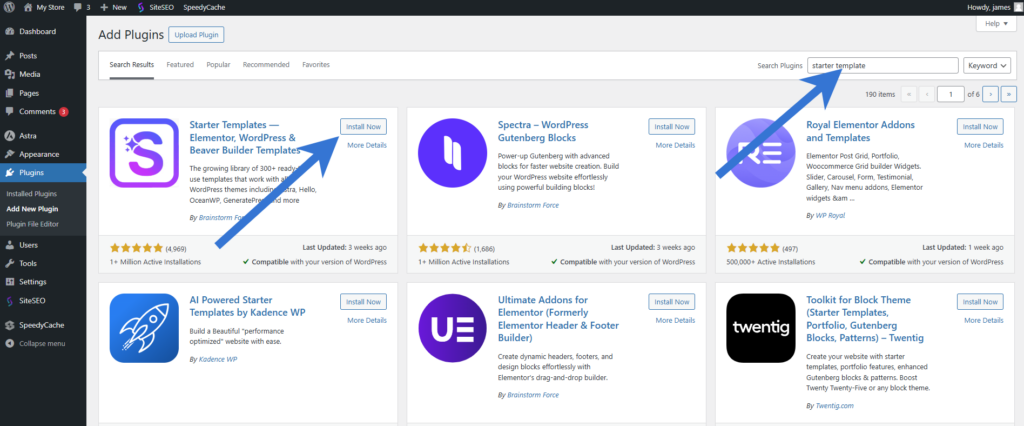1024x426 pixels.
Task: Go to the Dashboard in the sidebar
Action: (43, 31)
